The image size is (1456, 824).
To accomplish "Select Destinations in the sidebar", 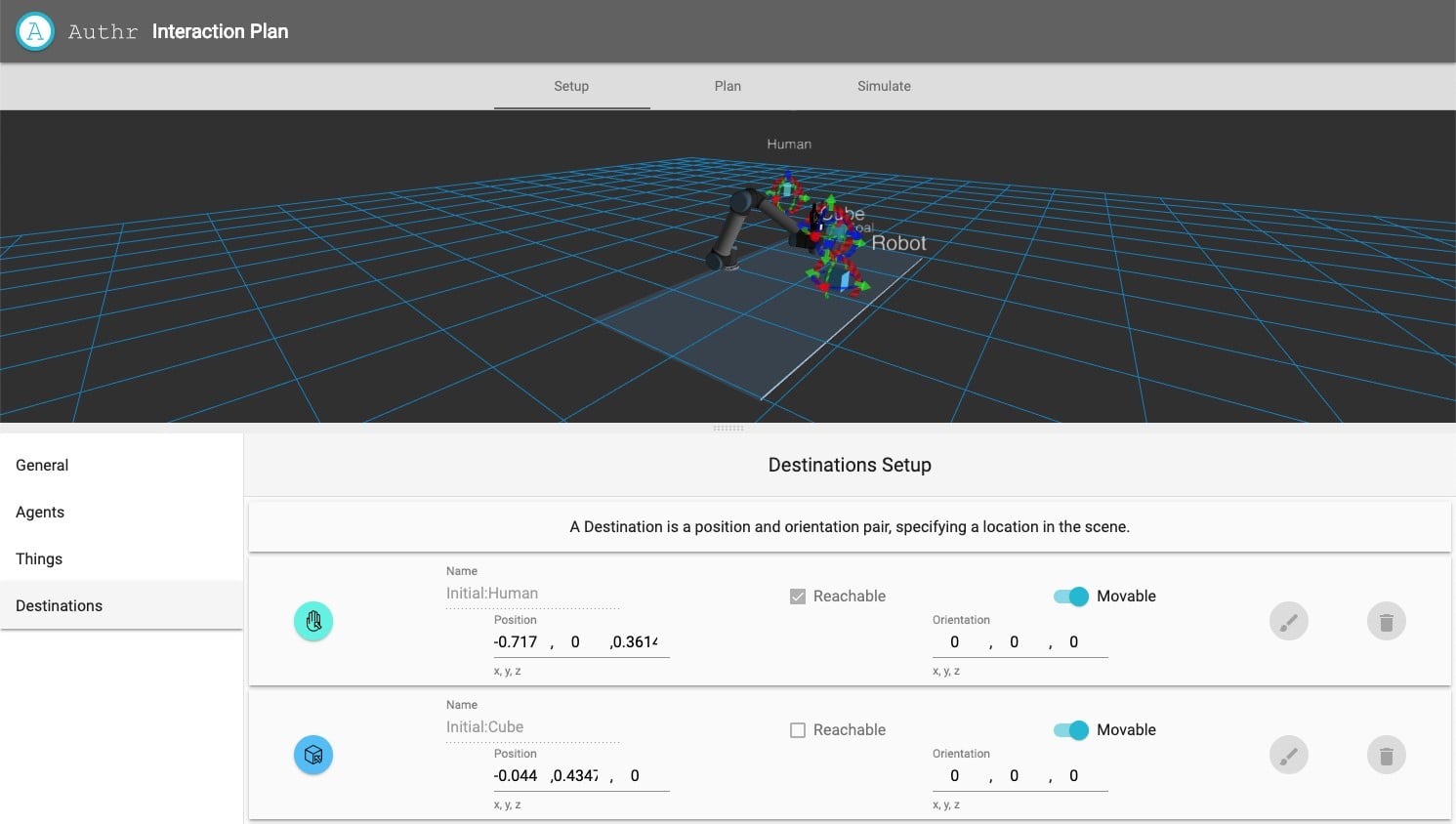I will coord(121,606).
